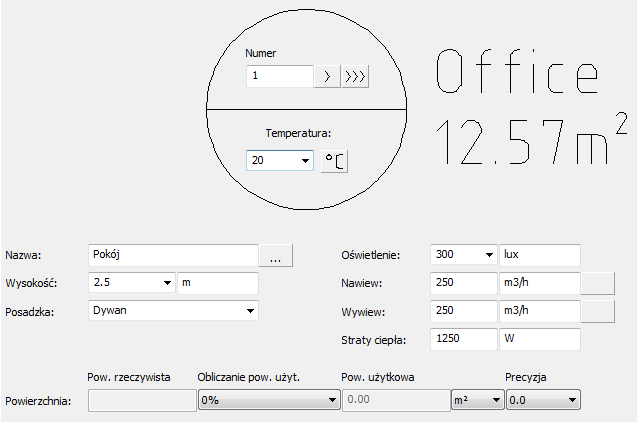Click the Wysokość unit field showing m
637x422 pixels.
[x=218, y=283]
